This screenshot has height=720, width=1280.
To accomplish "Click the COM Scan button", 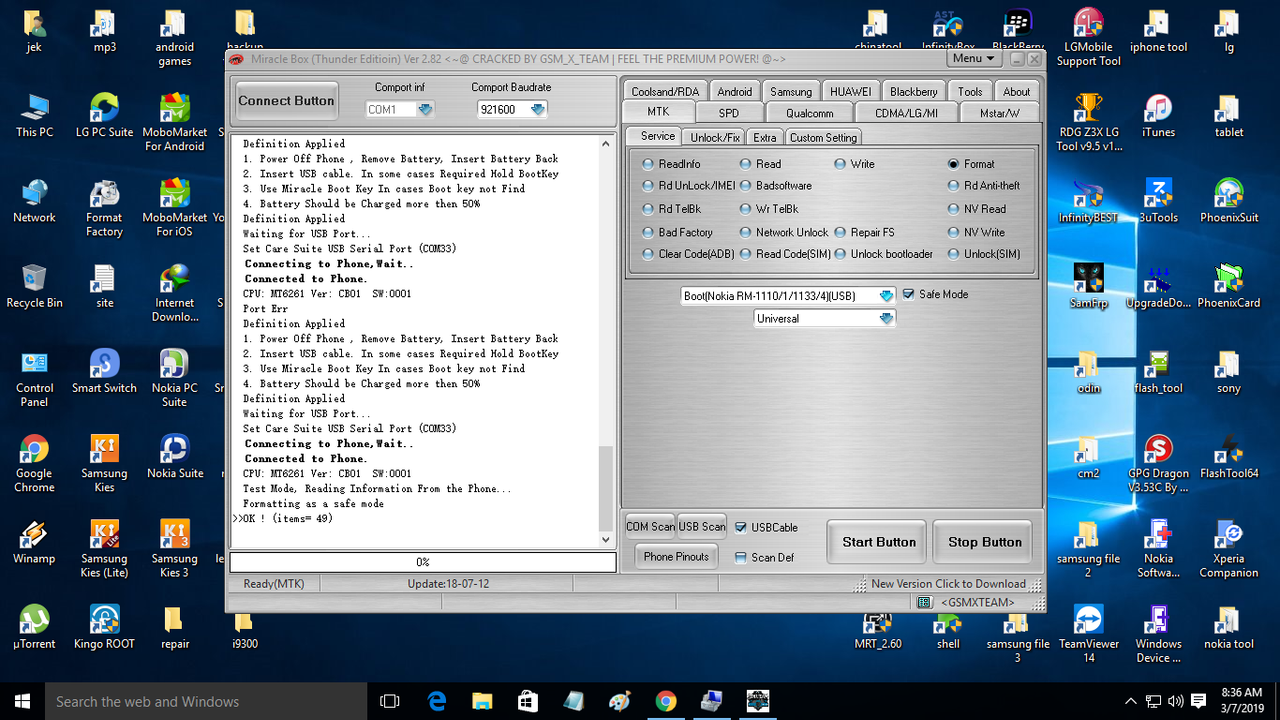I will pyautogui.click(x=651, y=526).
